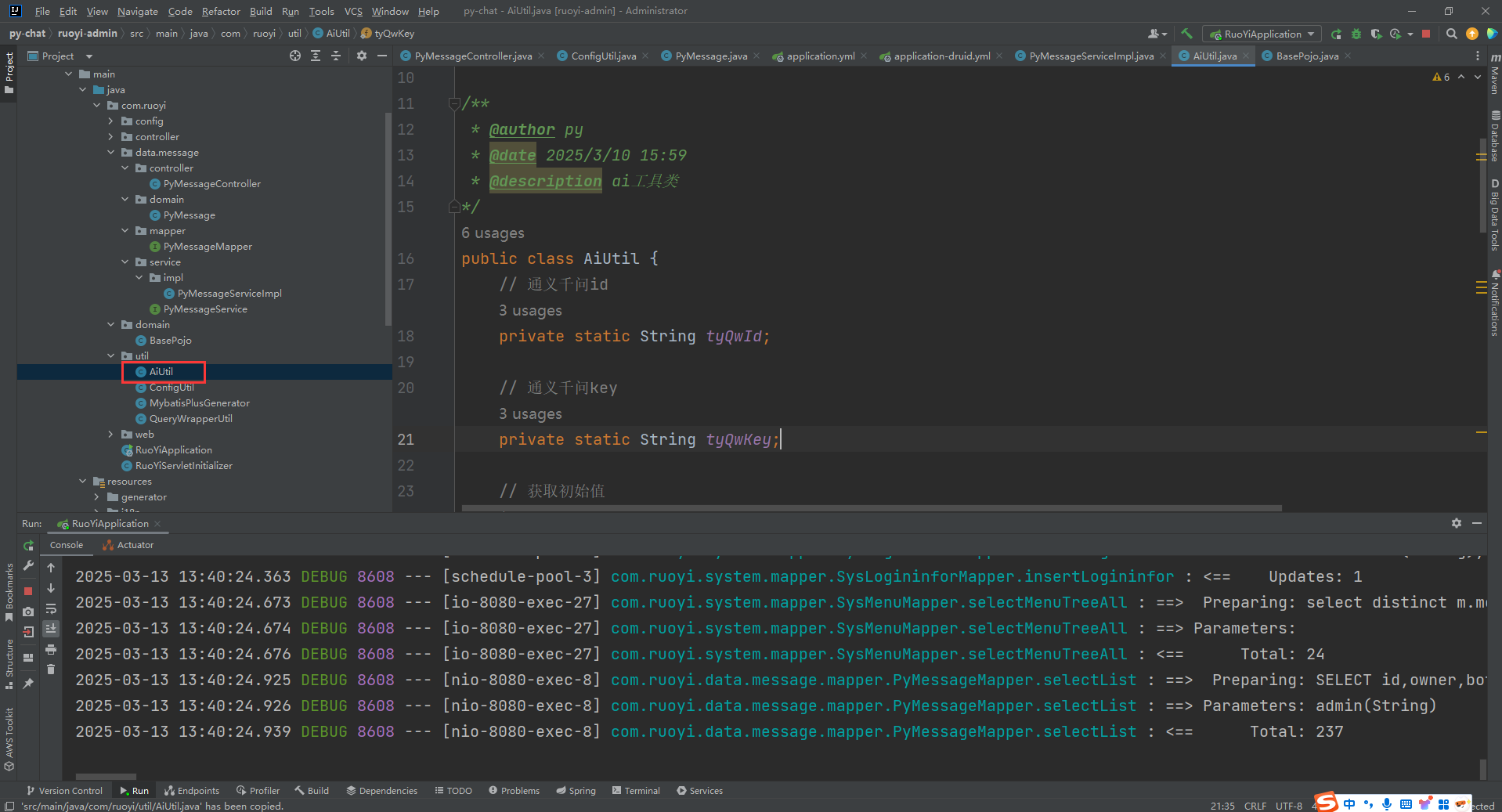
Task: Open the Terminal tool window
Action: [636, 791]
